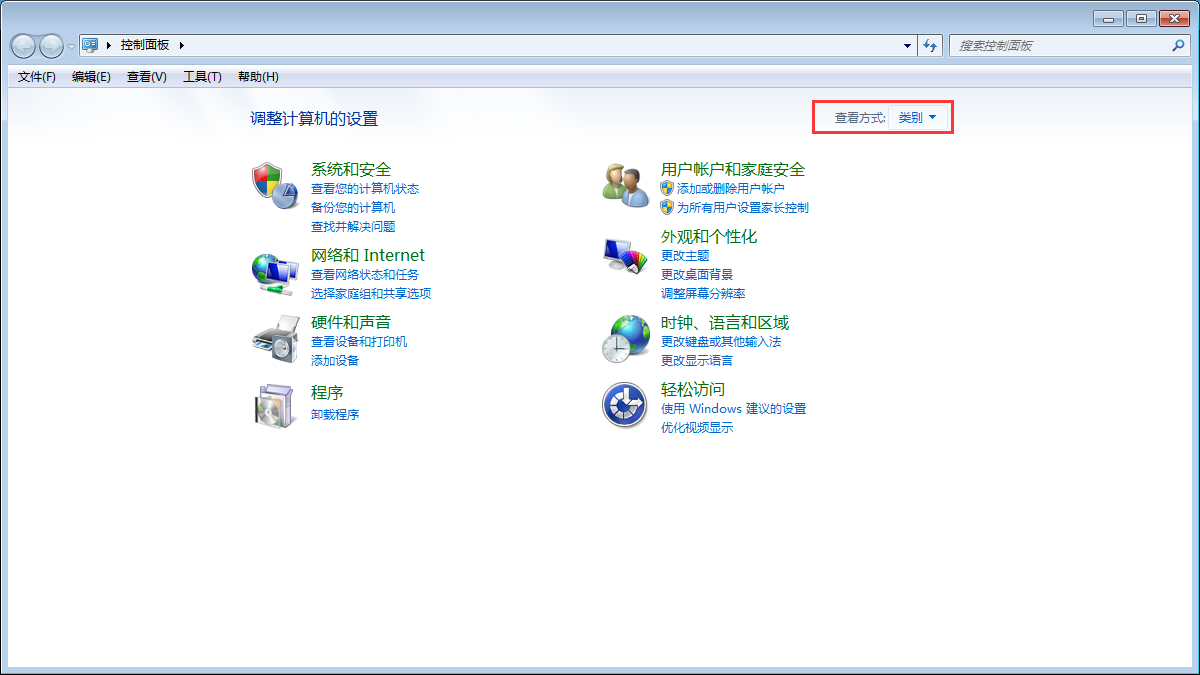This screenshot has height=675, width=1200.
Task: Expand the arrow before 控制面板 in the breadcrumb
Action: 108,45
